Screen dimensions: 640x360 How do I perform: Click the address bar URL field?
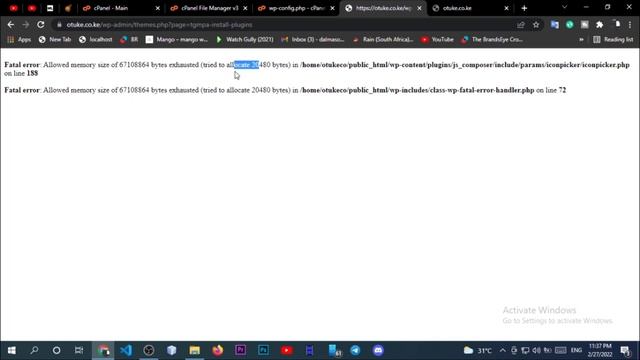[x=286, y=25]
